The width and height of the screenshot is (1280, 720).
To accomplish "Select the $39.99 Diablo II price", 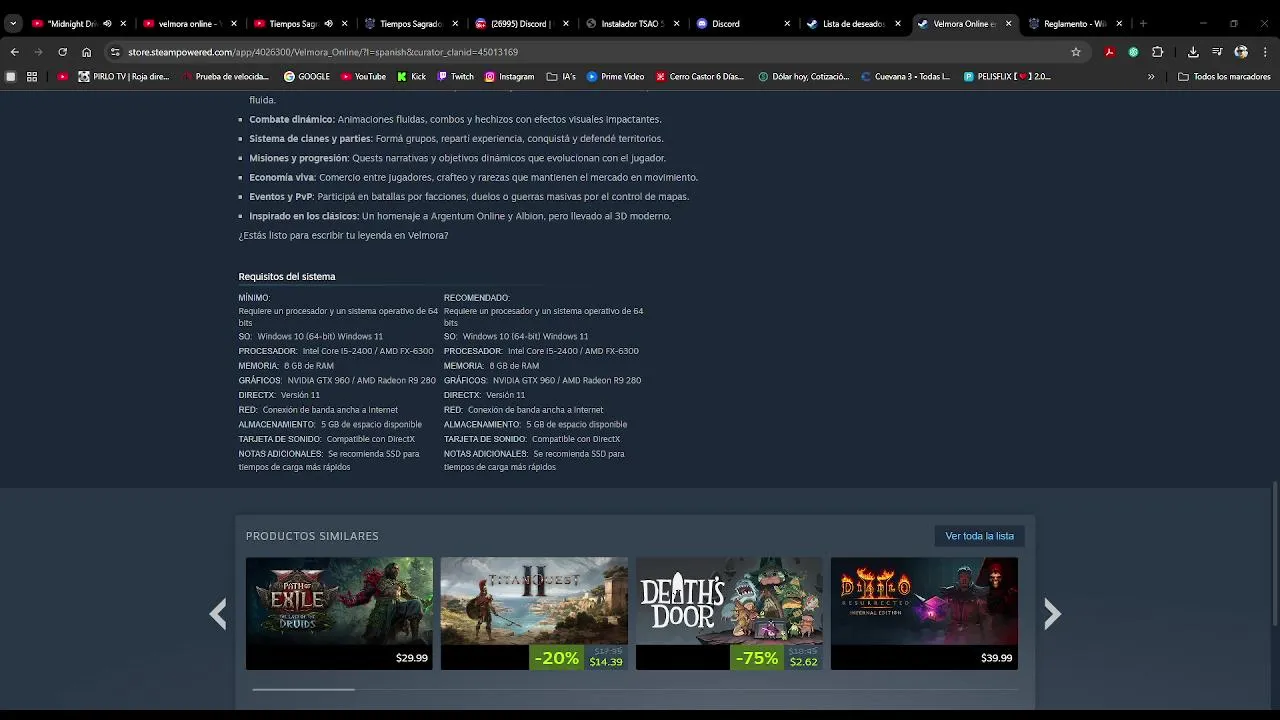I will [x=996, y=658].
